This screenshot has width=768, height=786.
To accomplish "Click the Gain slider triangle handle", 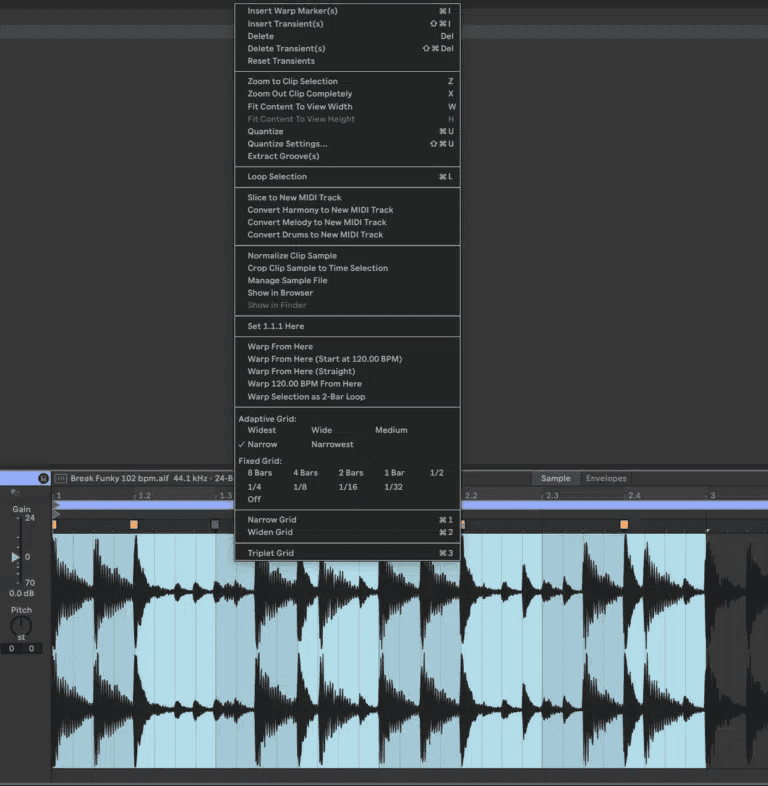I will (15, 557).
